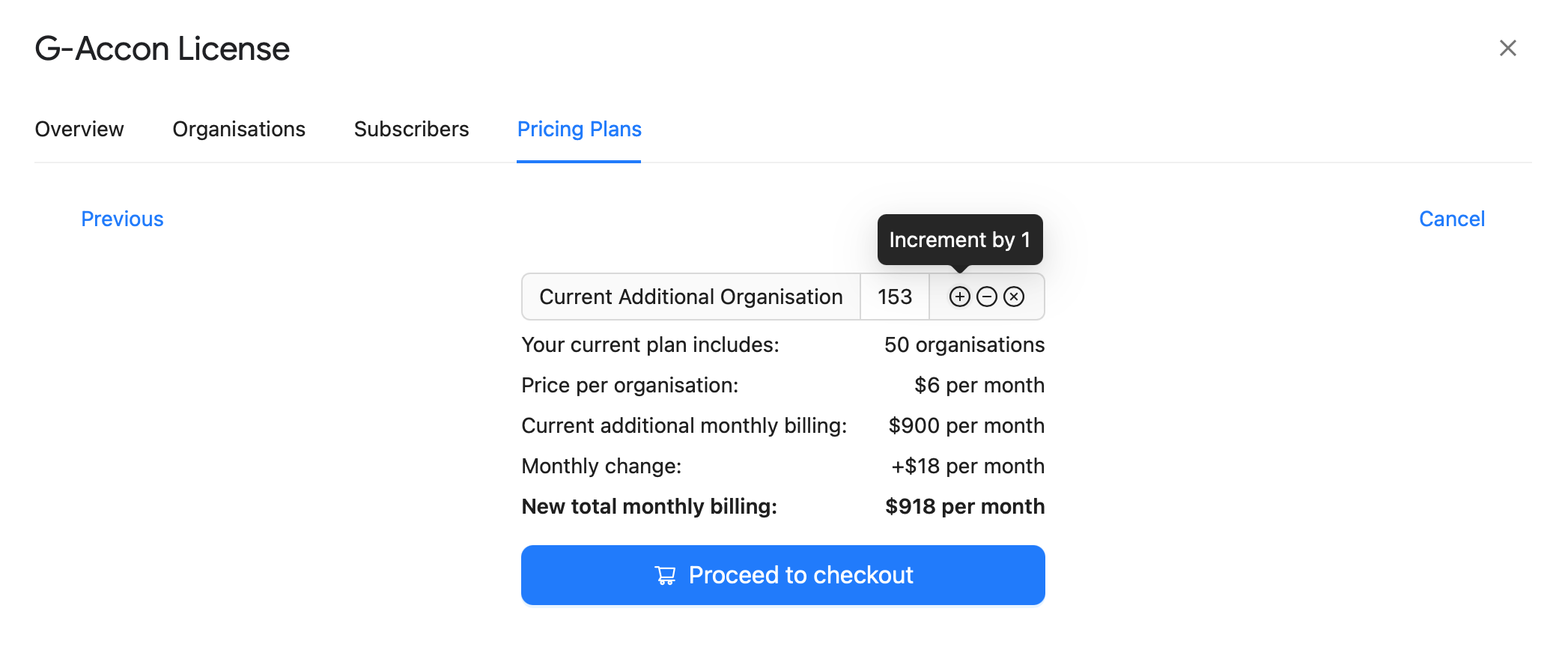Focus the 153 organisation count field

(x=895, y=297)
